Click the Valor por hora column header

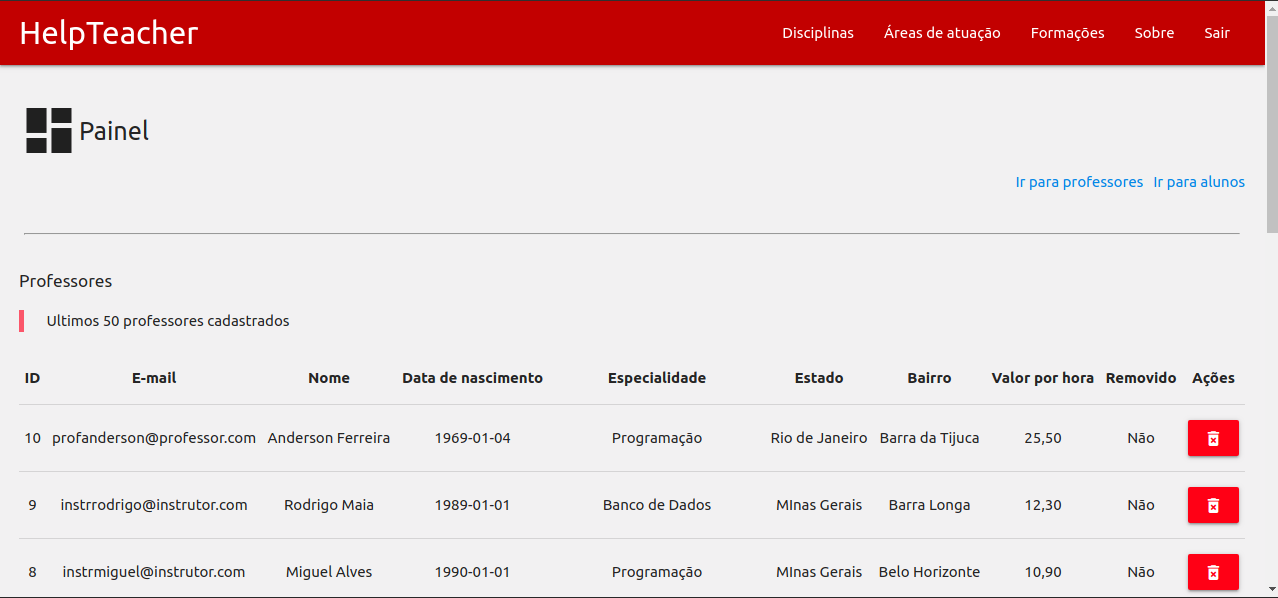[x=1042, y=378]
